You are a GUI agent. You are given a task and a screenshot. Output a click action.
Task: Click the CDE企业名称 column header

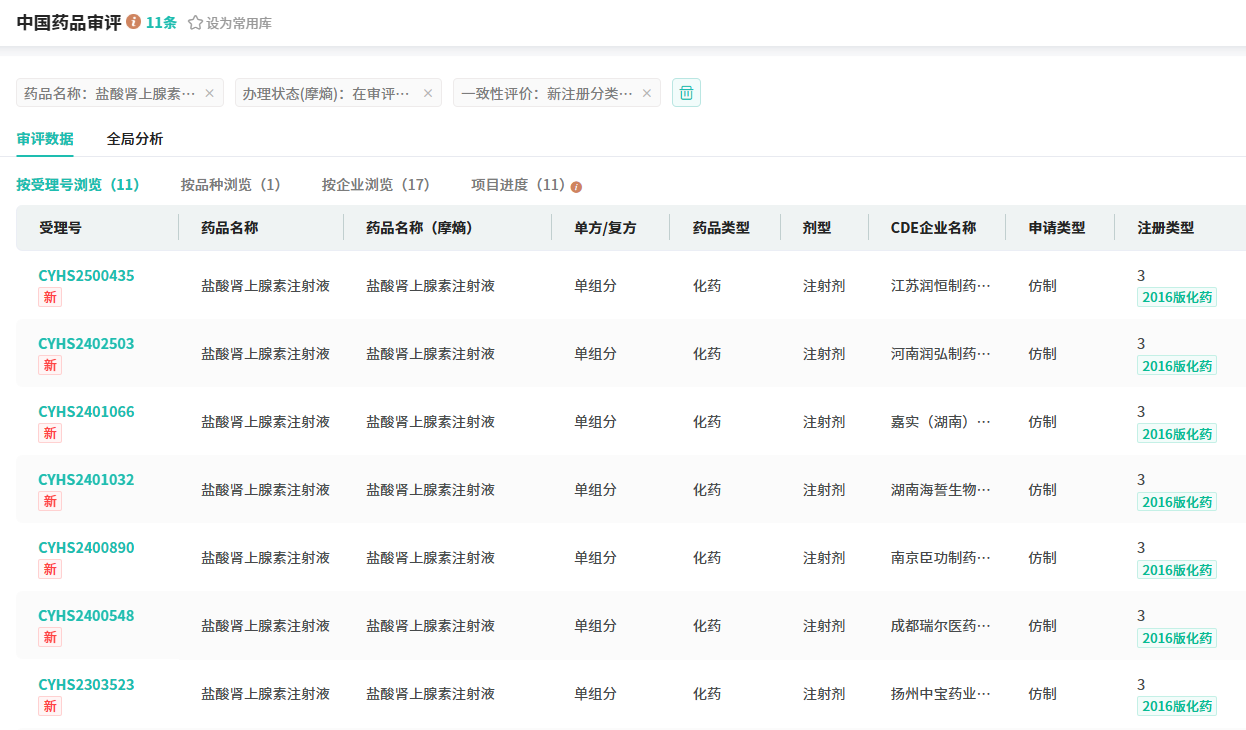click(933, 228)
